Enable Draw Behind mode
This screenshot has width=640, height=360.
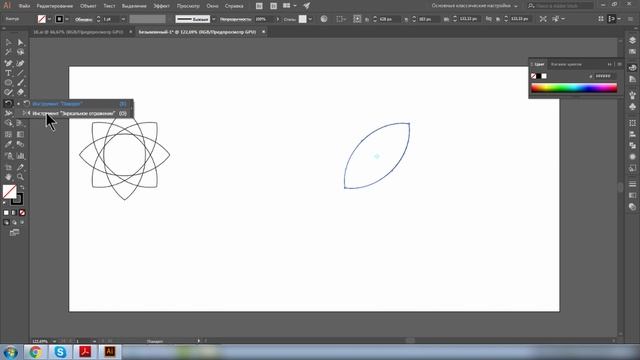14,222
